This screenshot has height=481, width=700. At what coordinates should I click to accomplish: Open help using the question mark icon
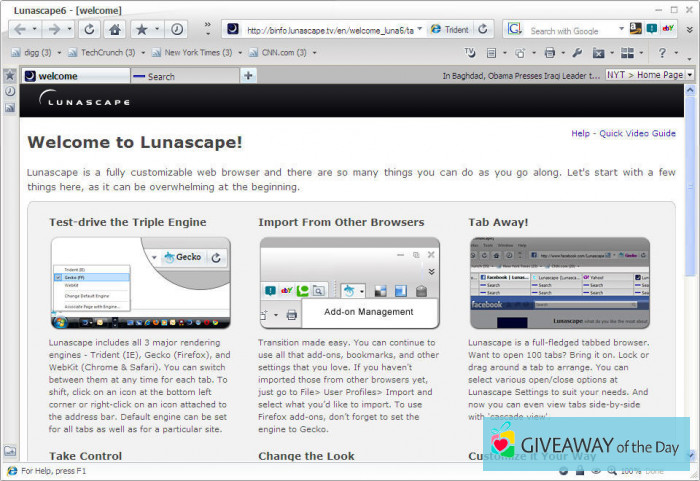point(662,53)
